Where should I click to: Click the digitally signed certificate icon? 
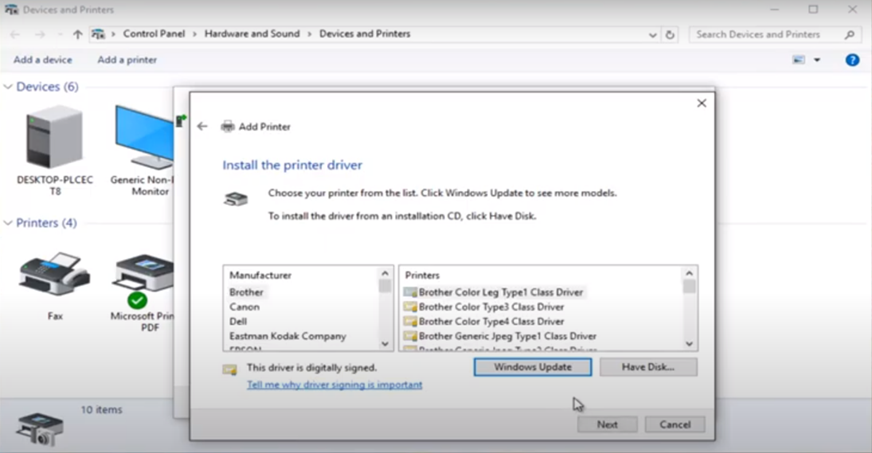click(230, 370)
